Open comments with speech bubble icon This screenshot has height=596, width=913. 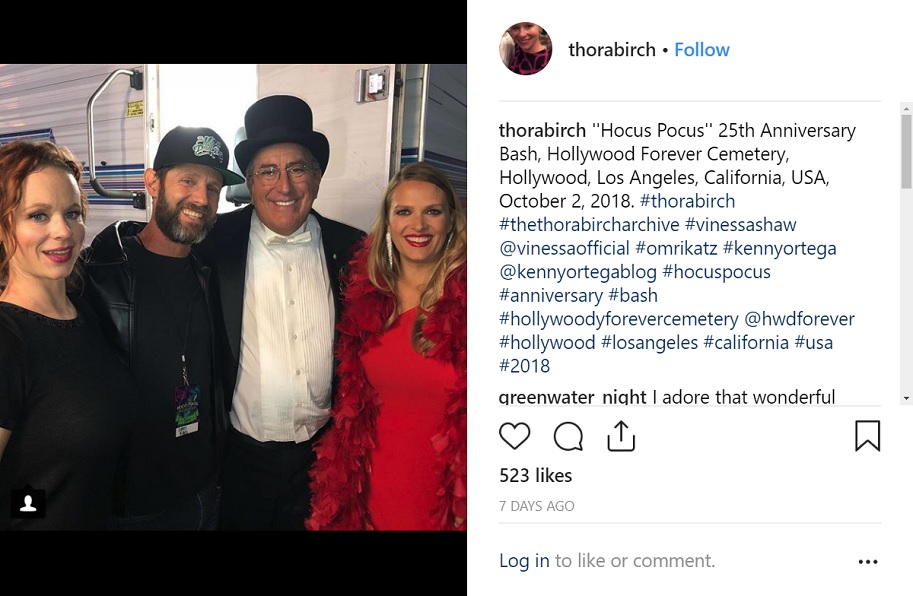[x=568, y=436]
